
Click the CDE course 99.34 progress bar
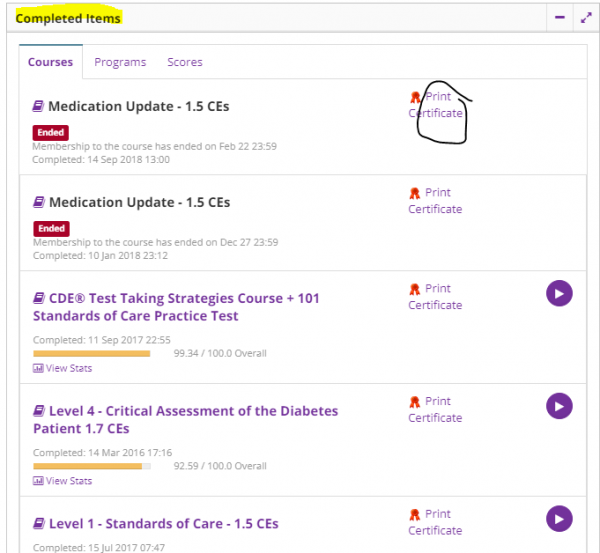point(92,353)
